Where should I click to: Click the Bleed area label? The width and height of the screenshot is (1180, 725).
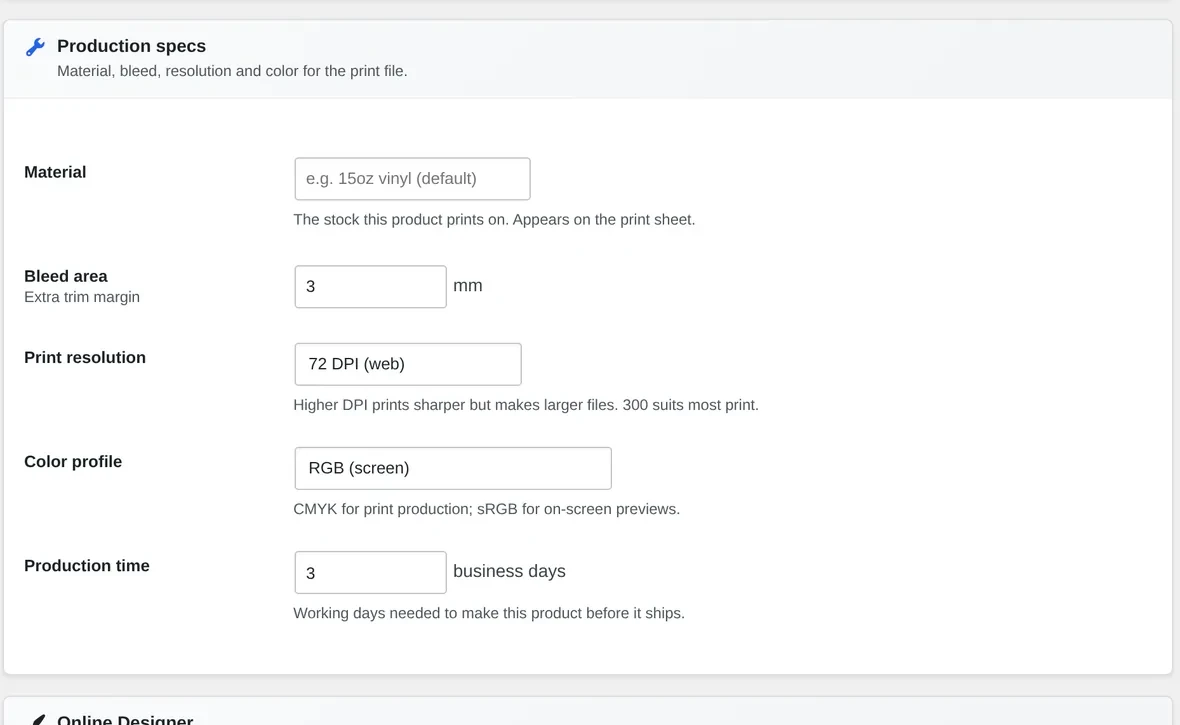tap(65, 276)
